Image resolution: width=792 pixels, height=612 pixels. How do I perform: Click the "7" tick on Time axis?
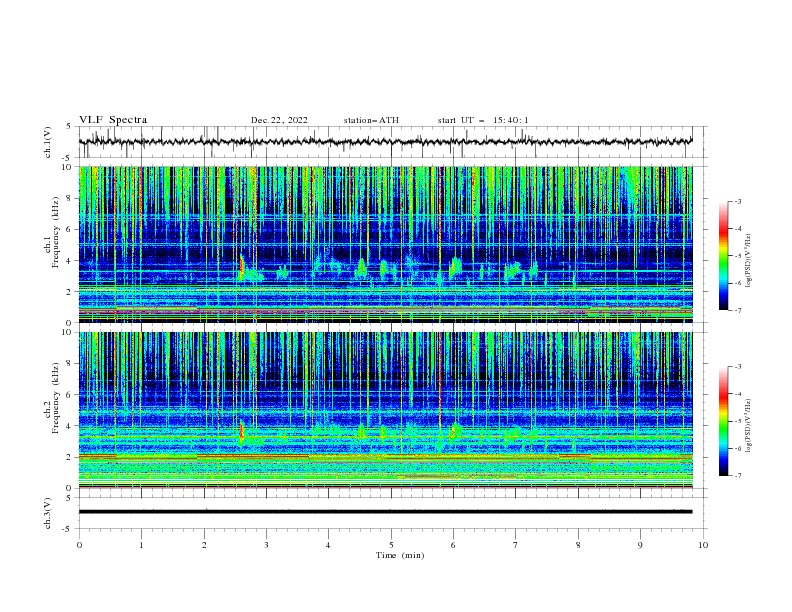tap(516, 545)
